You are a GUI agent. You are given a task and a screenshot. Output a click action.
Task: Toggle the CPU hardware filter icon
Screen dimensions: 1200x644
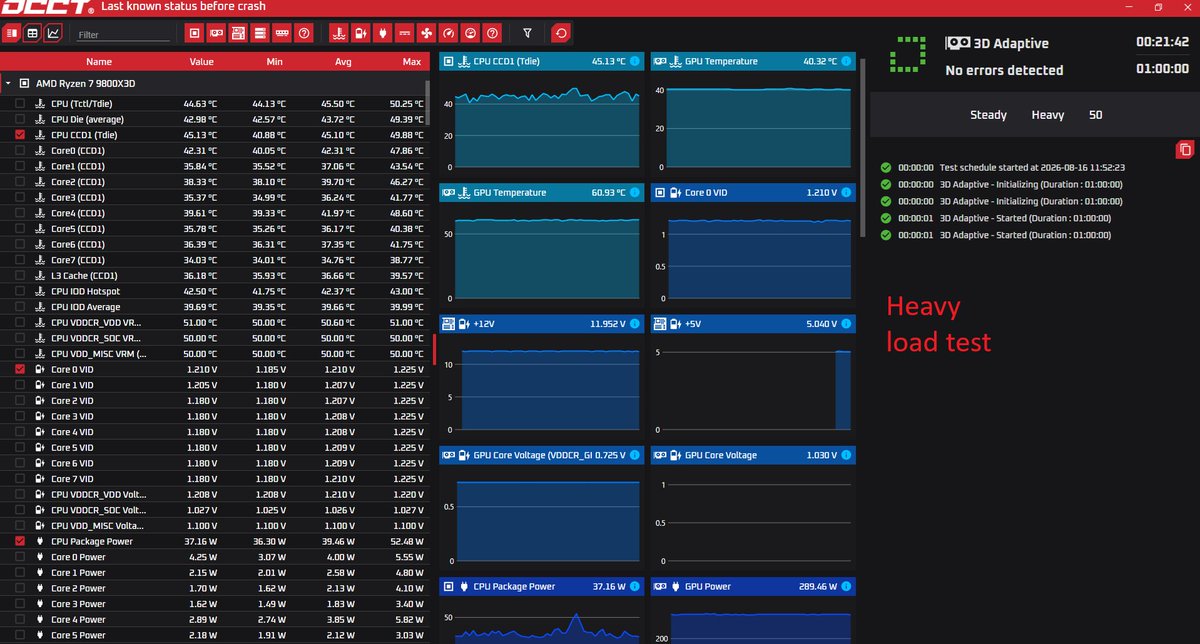[195, 33]
